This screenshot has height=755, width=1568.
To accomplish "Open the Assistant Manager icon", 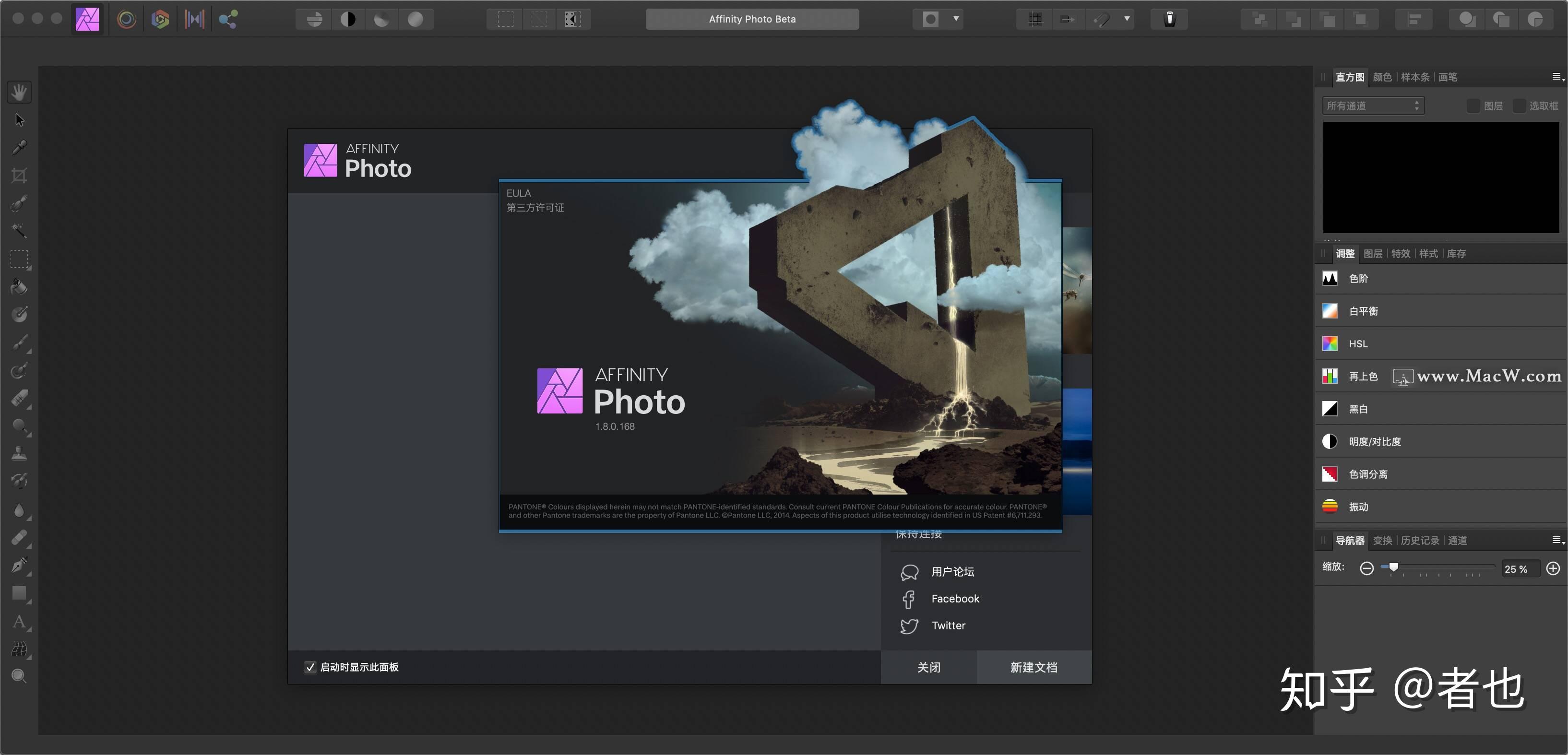I will point(1169,19).
